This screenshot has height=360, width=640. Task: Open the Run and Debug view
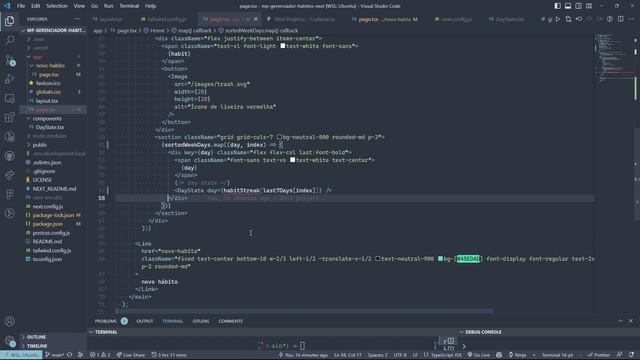pyautogui.click(x=9, y=79)
